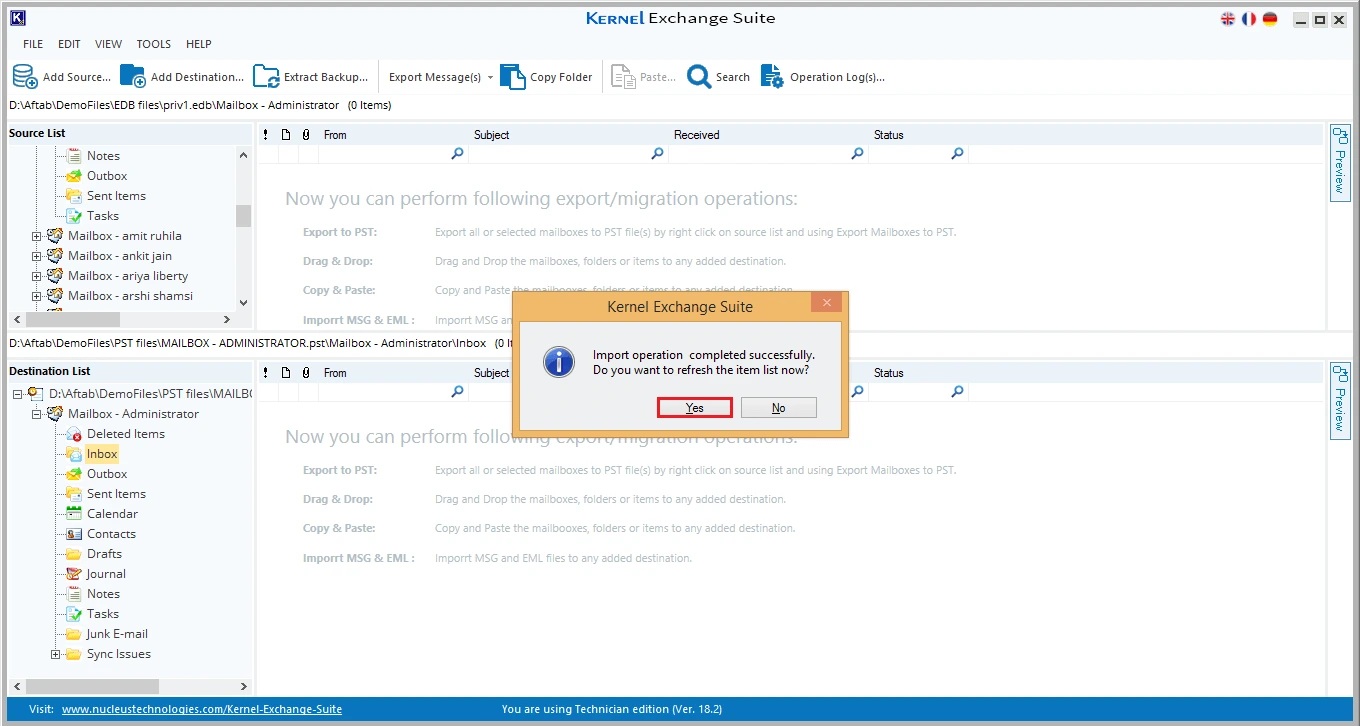Select the Inbox folder in Destination List
This screenshot has width=1360, height=726.
click(x=102, y=454)
